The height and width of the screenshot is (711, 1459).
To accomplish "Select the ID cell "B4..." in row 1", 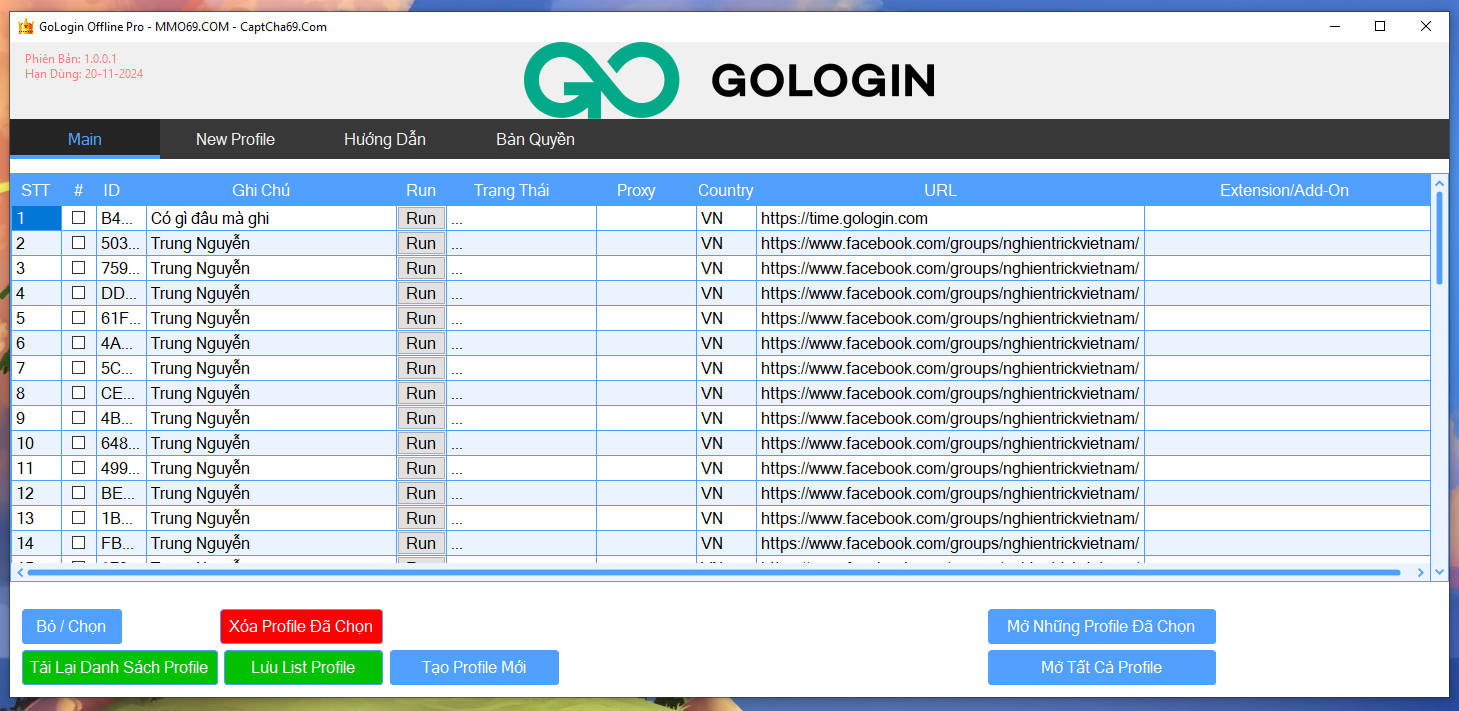I will 121,218.
